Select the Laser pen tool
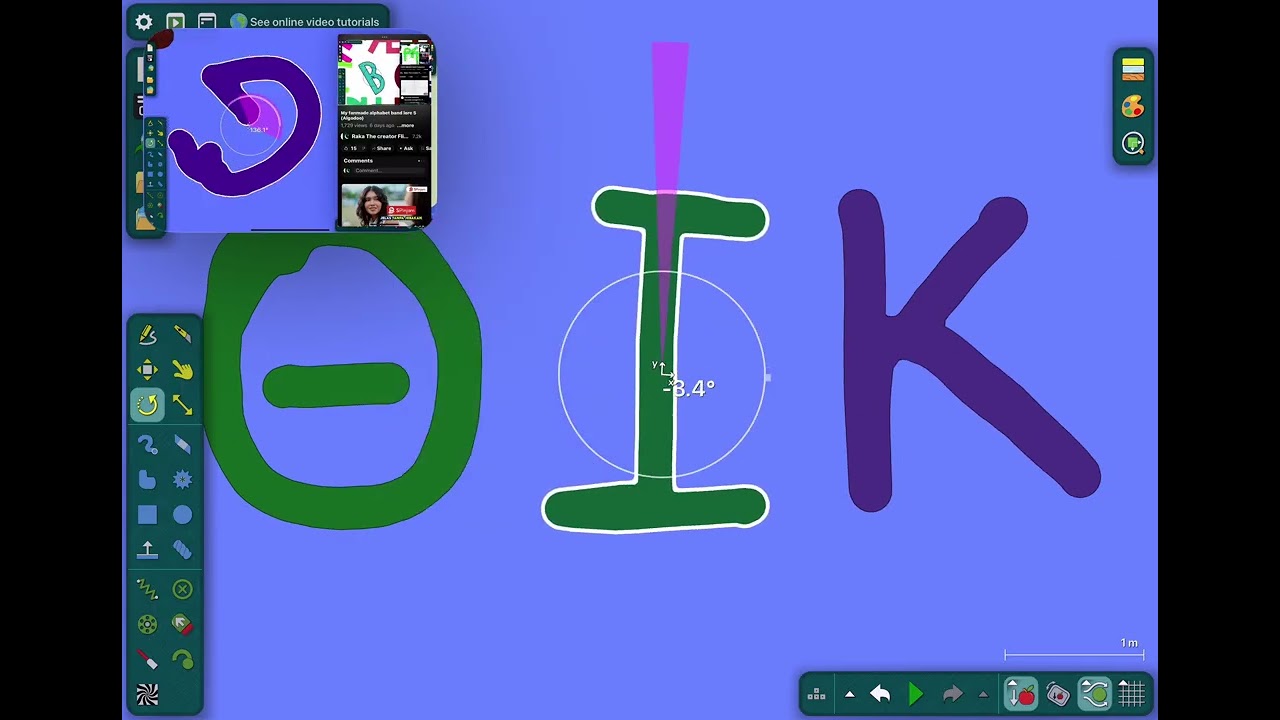Screen dimensions: 1280x720 tap(147, 660)
